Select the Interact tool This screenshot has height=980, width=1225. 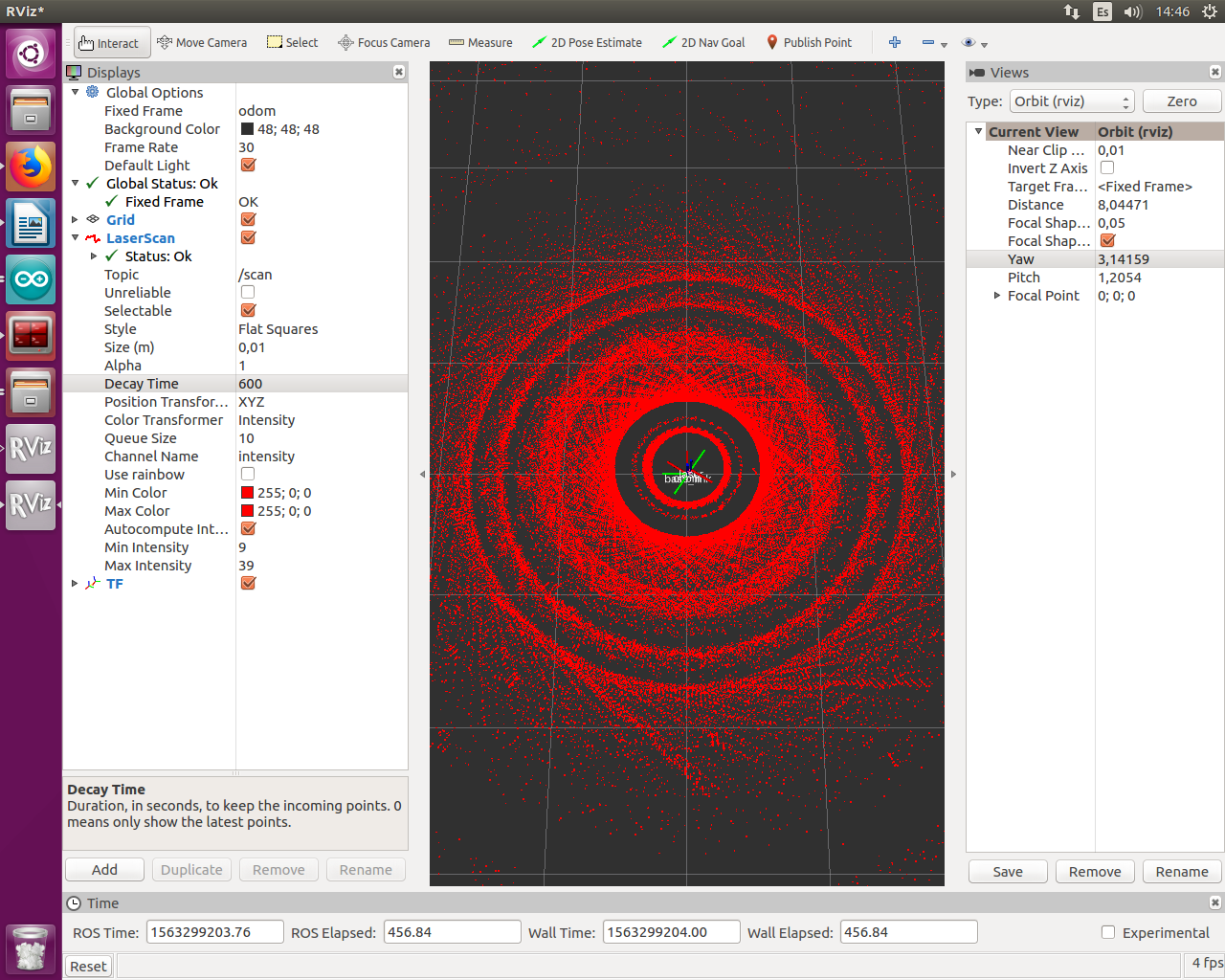point(112,43)
